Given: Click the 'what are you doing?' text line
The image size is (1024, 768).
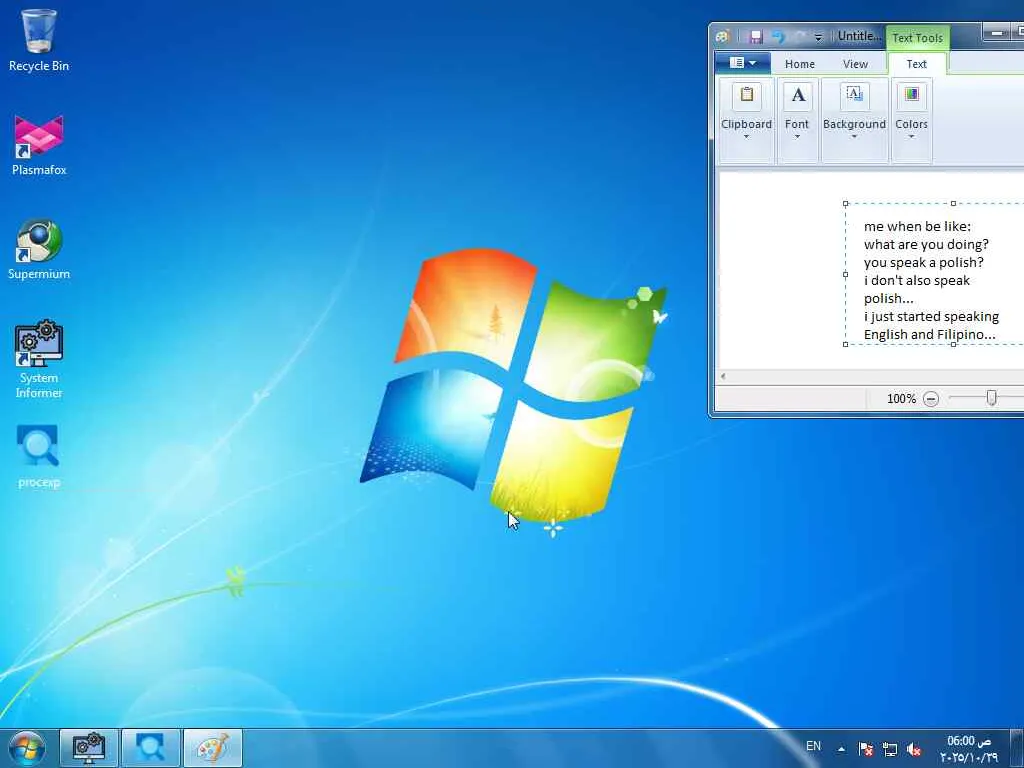Looking at the screenshot, I should tap(926, 244).
